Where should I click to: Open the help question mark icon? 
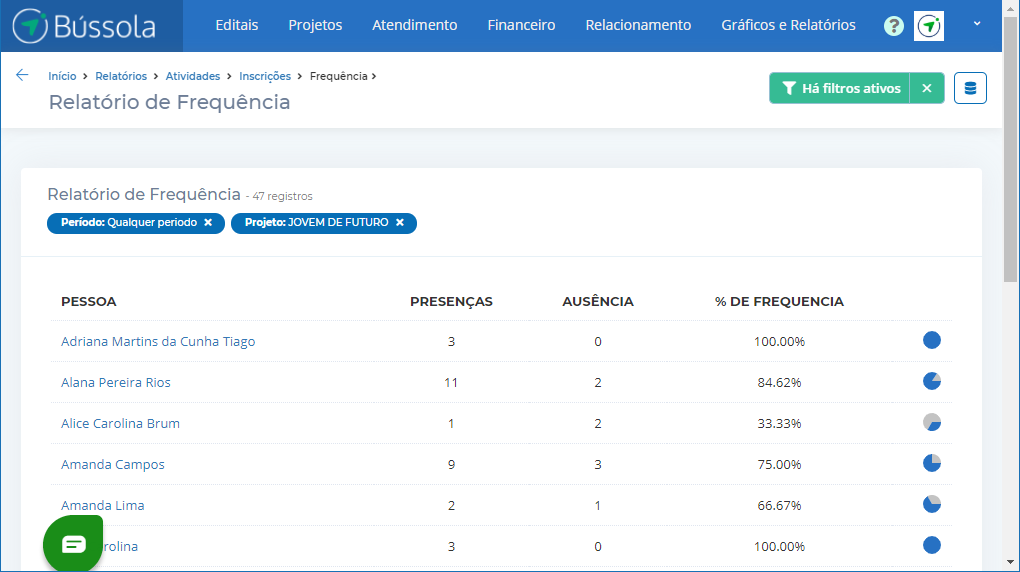(894, 26)
